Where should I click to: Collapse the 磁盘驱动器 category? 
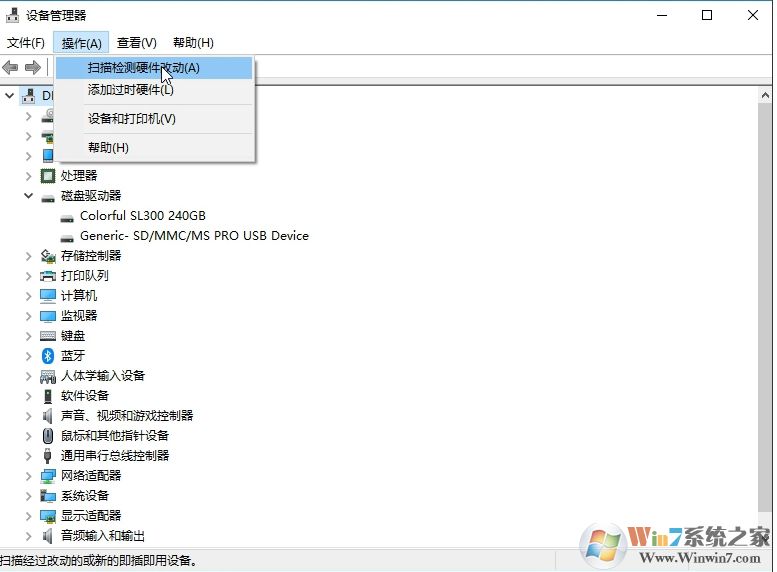pos(29,195)
